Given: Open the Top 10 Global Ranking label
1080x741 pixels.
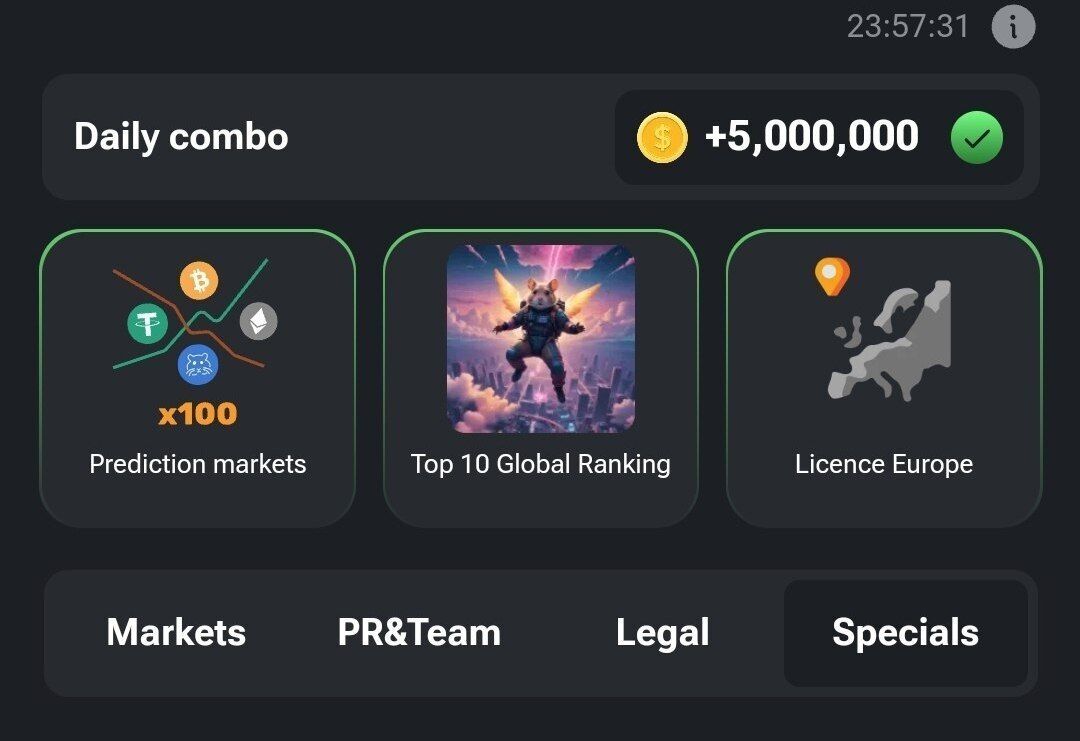Looking at the screenshot, I should coord(540,464).
